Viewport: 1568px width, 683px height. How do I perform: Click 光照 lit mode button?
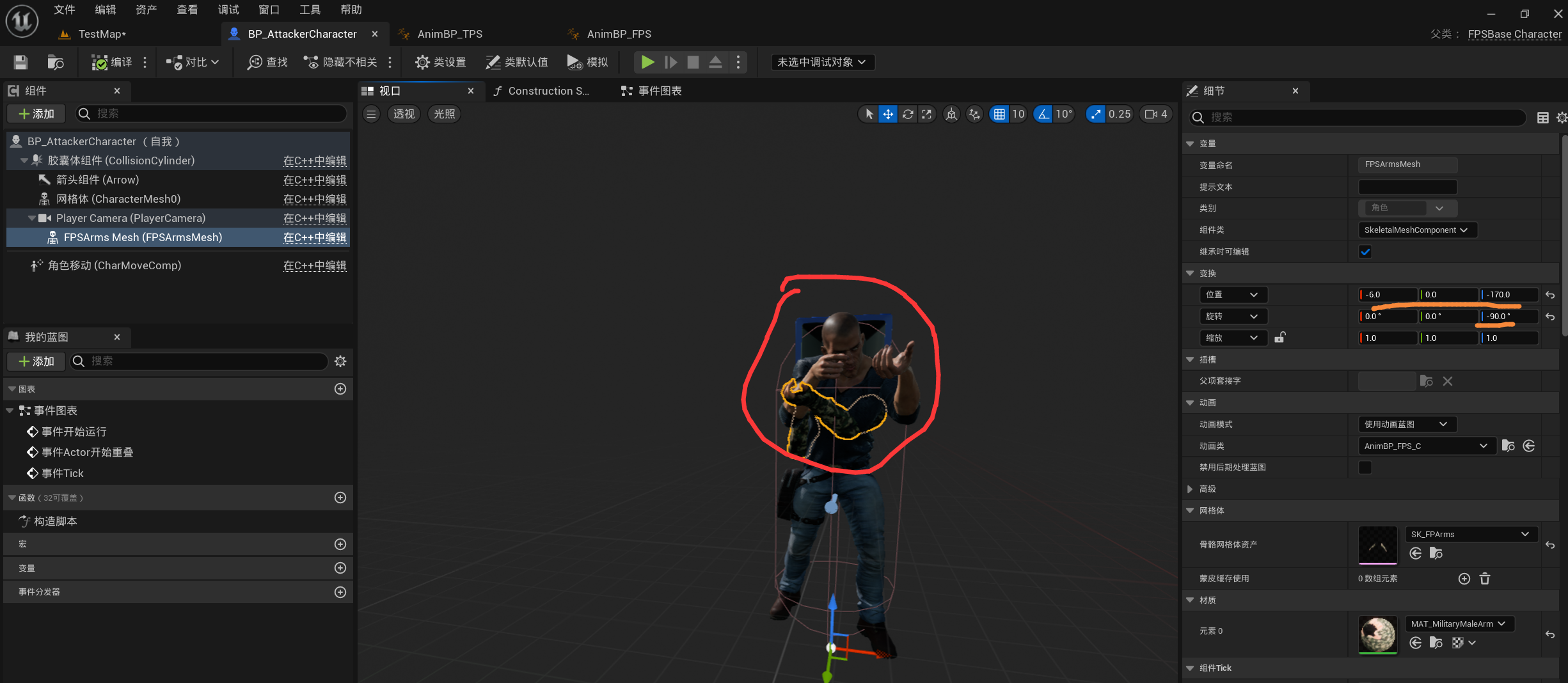pos(444,114)
